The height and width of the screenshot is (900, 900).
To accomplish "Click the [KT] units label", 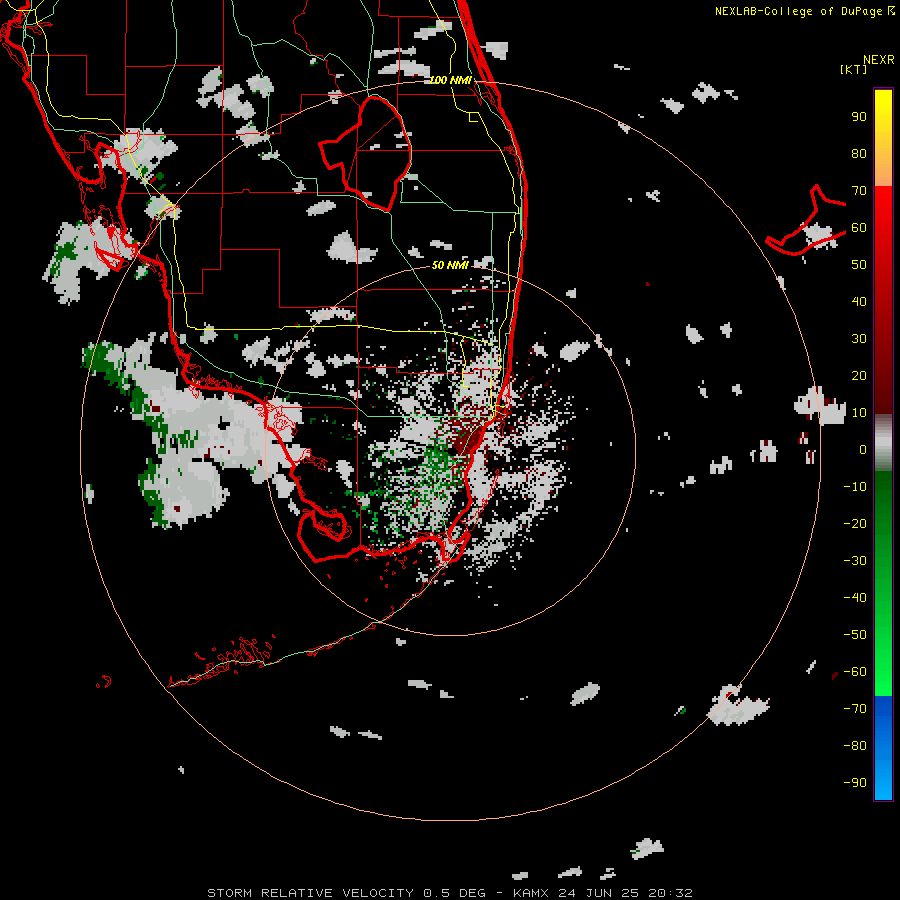I will coord(854,69).
